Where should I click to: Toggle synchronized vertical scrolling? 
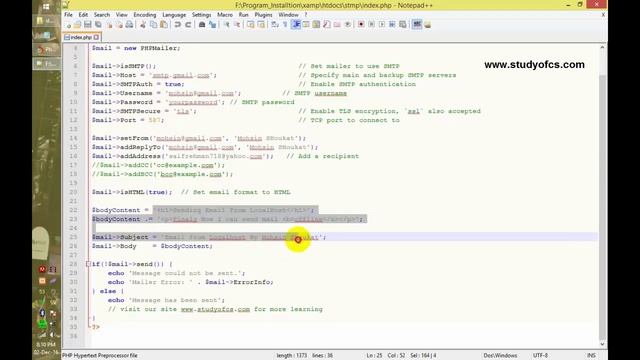[251, 25]
